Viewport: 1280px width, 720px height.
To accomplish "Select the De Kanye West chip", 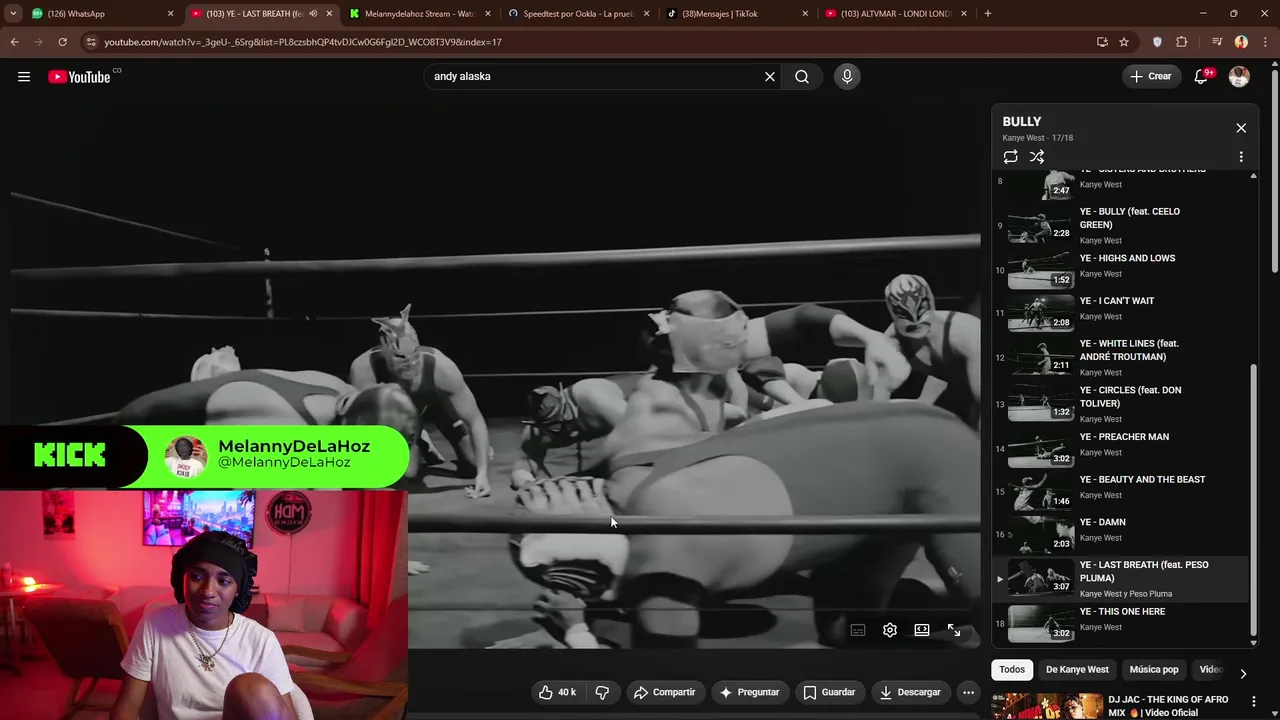I will pos(1077,669).
